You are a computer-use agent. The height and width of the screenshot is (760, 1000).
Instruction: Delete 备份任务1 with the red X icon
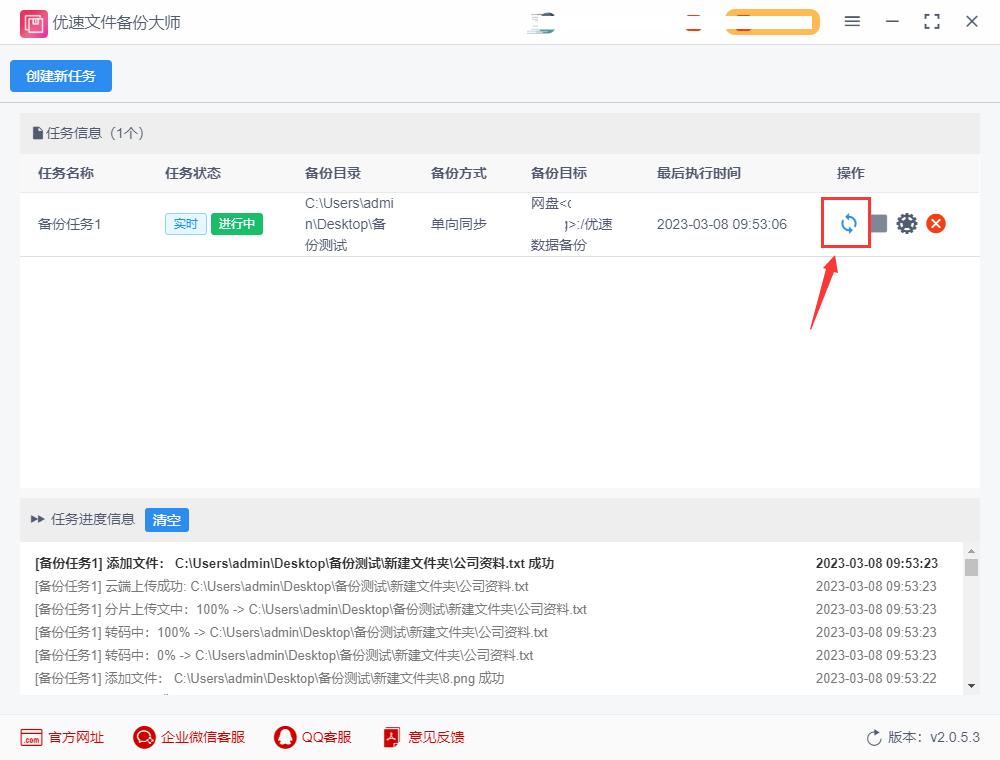tap(935, 223)
